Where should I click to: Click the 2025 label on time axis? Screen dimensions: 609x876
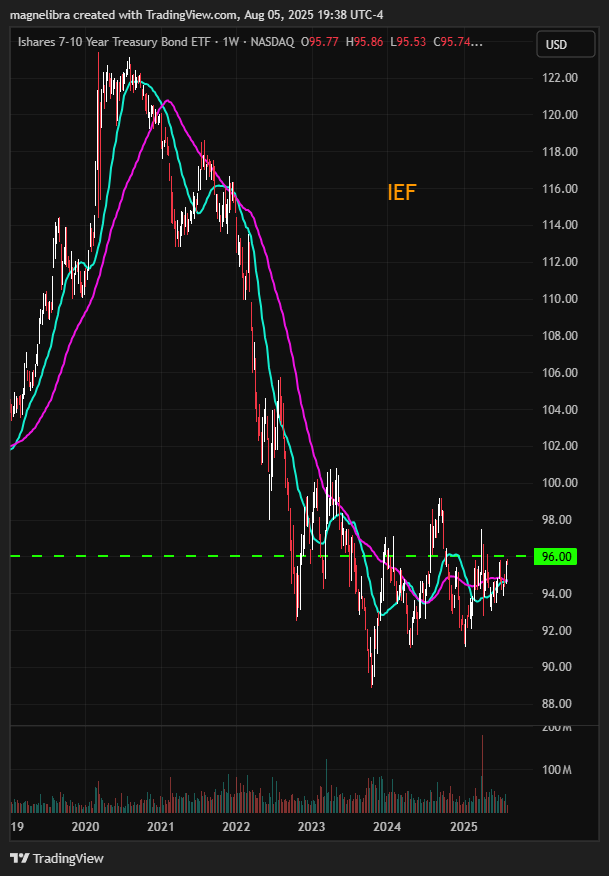point(464,826)
